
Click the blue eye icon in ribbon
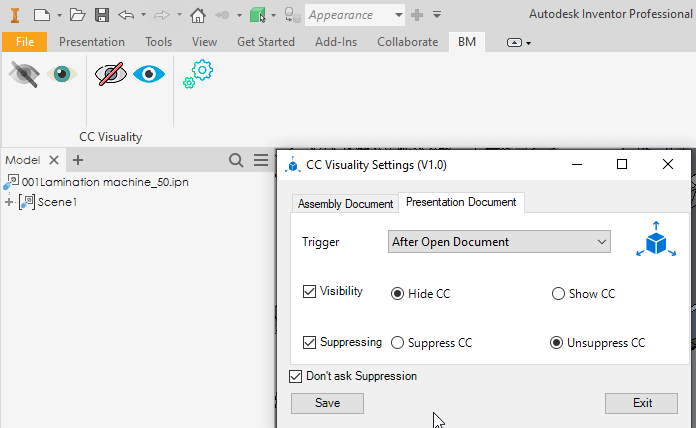click(149, 74)
